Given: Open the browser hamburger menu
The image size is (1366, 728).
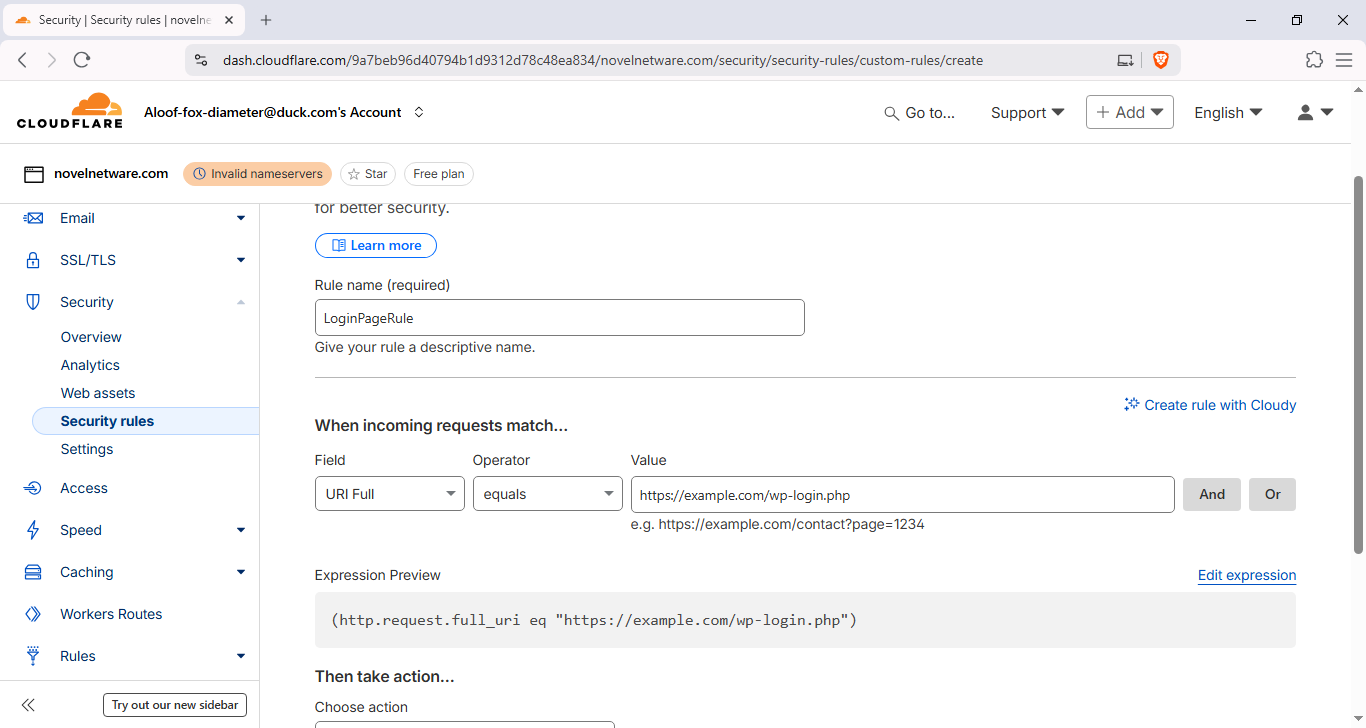Looking at the screenshot, I should click(1344, 60).
